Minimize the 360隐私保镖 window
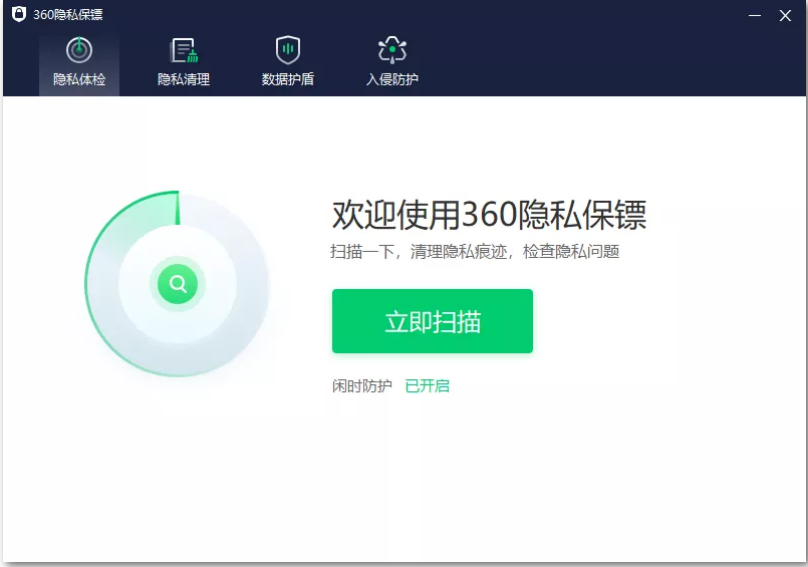Image resolution: width=808 pixels, height=567 pixels. click(x=755, y=15)
